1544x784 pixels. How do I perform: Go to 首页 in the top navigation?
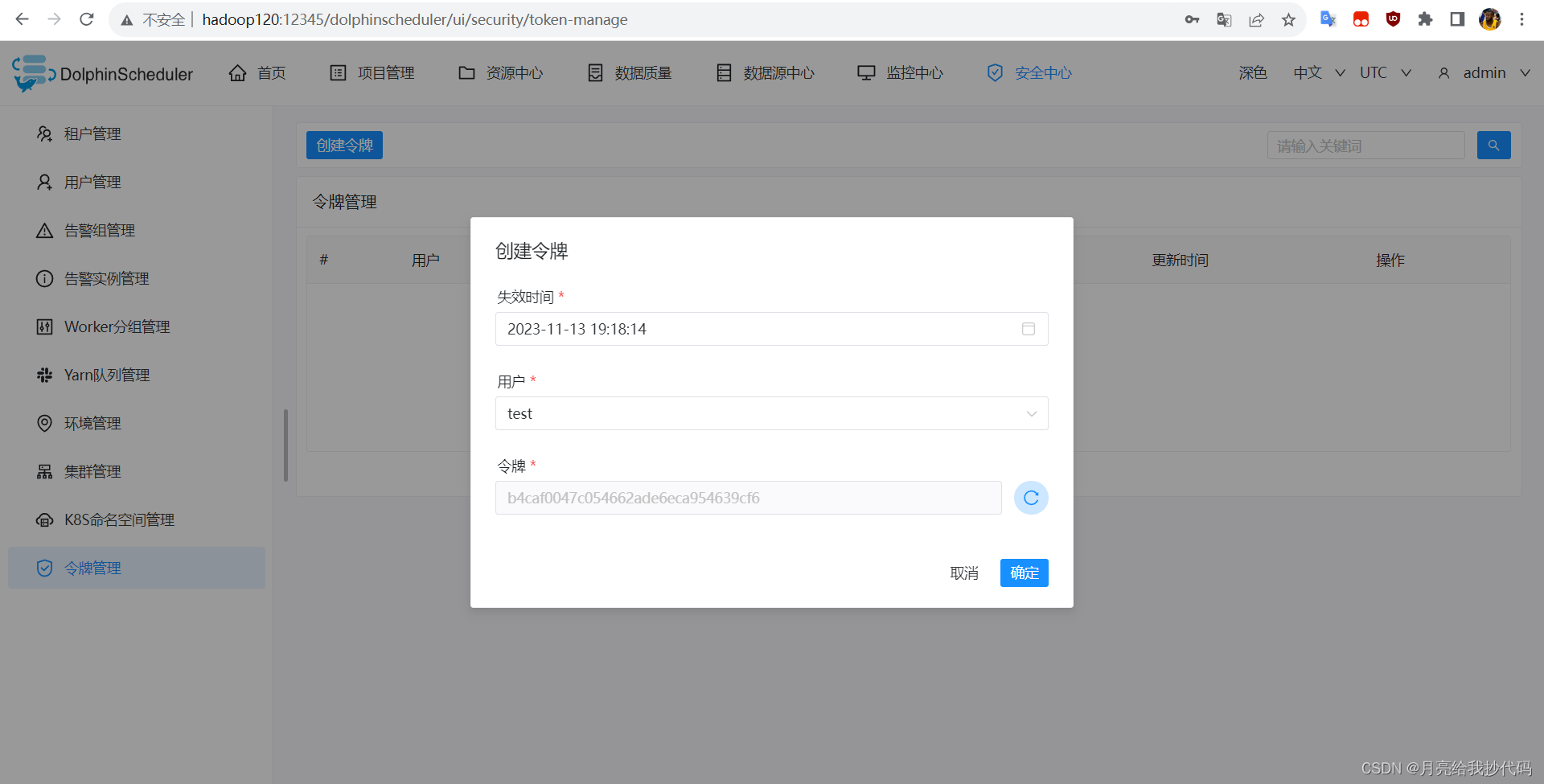pos(257,73)
